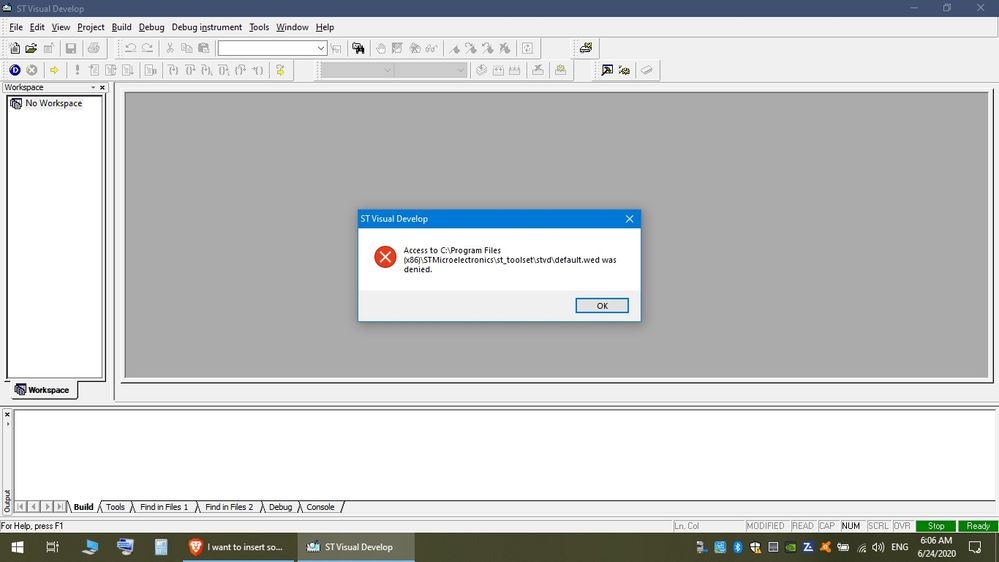
Task: Click the gear configuration toolbar icon
Action: (x=624, y=70)
